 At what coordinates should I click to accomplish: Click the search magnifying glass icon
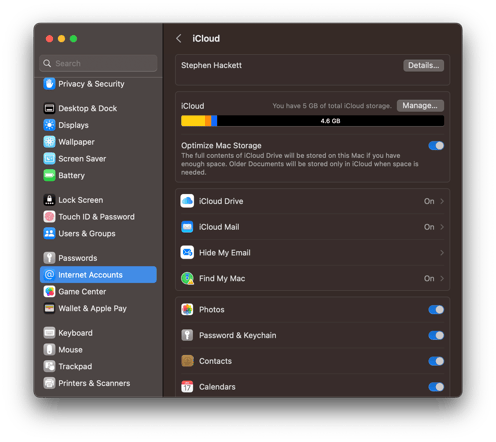47,63
